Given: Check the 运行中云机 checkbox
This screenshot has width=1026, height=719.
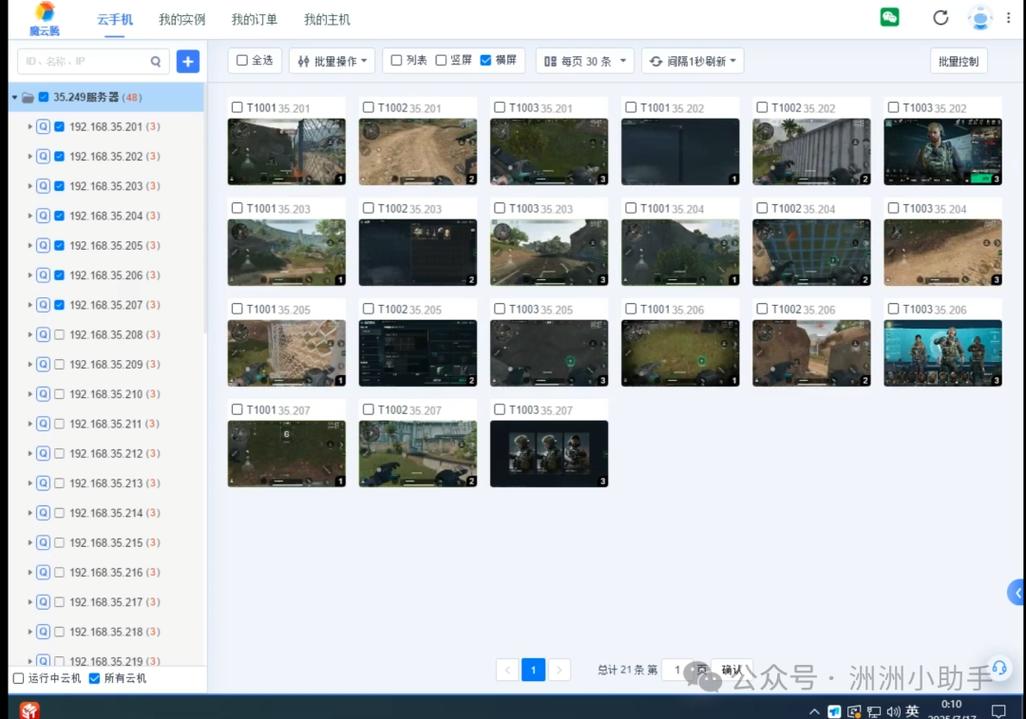Looking at the screenshot, I should tap(18, 678).
